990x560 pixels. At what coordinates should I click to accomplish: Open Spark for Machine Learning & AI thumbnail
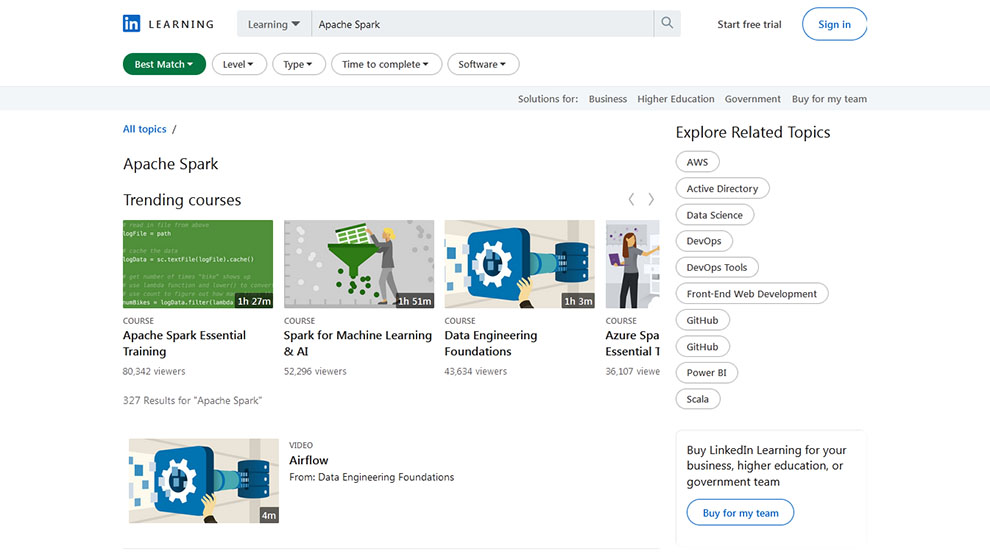[x=359, y=264]
